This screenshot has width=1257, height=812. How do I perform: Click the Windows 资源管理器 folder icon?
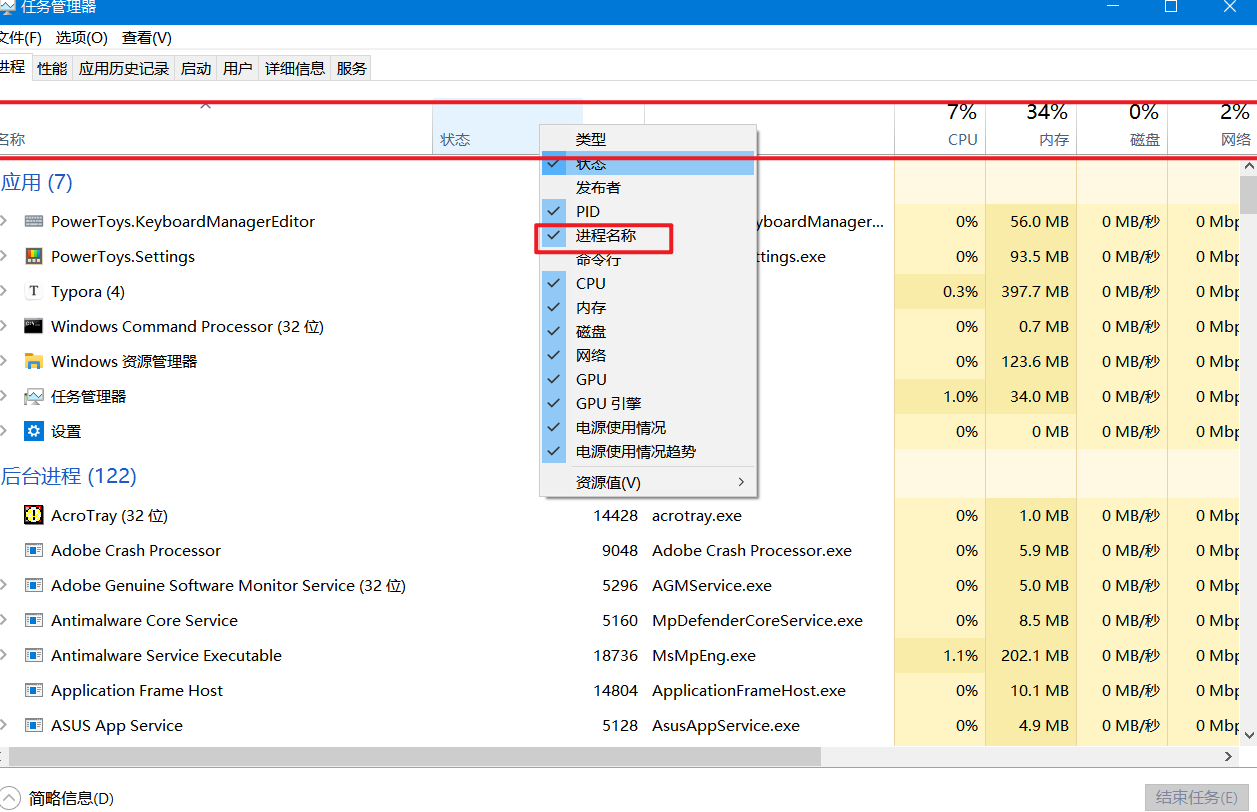34,362
